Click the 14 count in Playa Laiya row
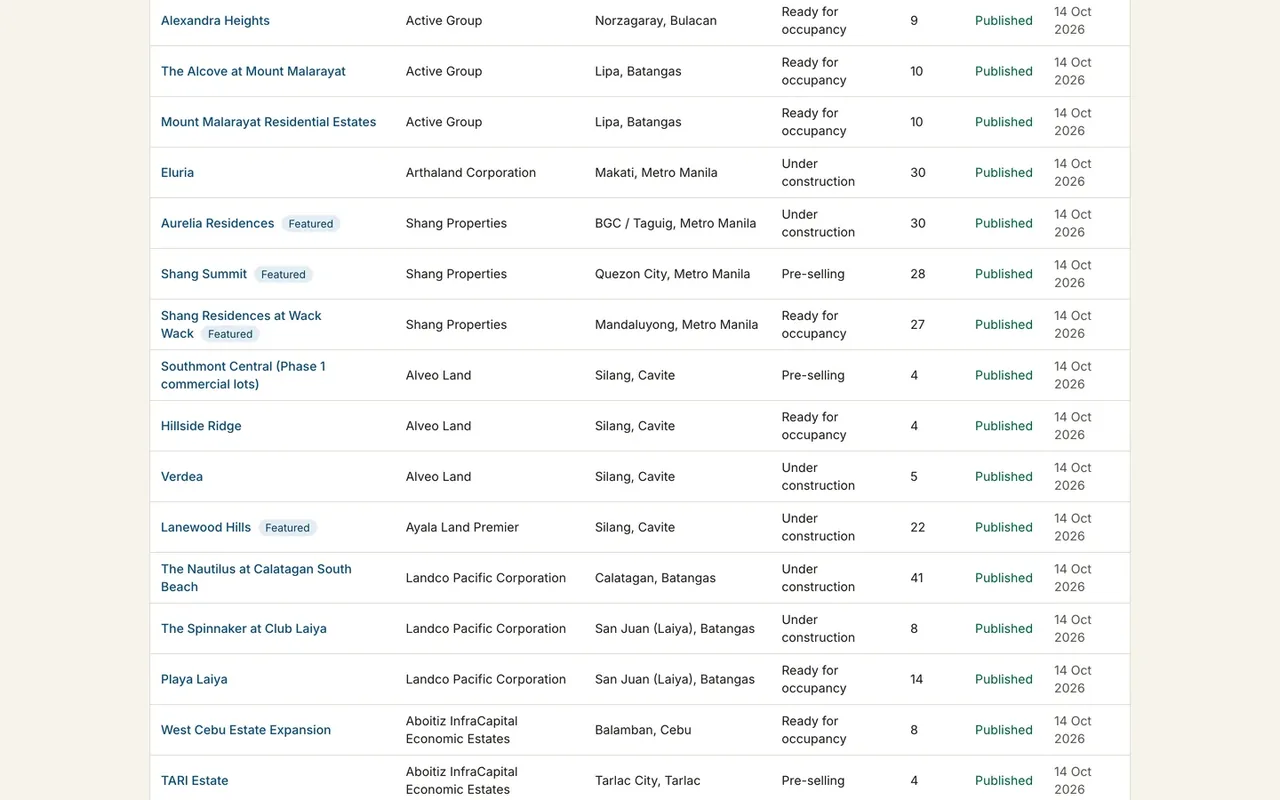 [917, 680]
